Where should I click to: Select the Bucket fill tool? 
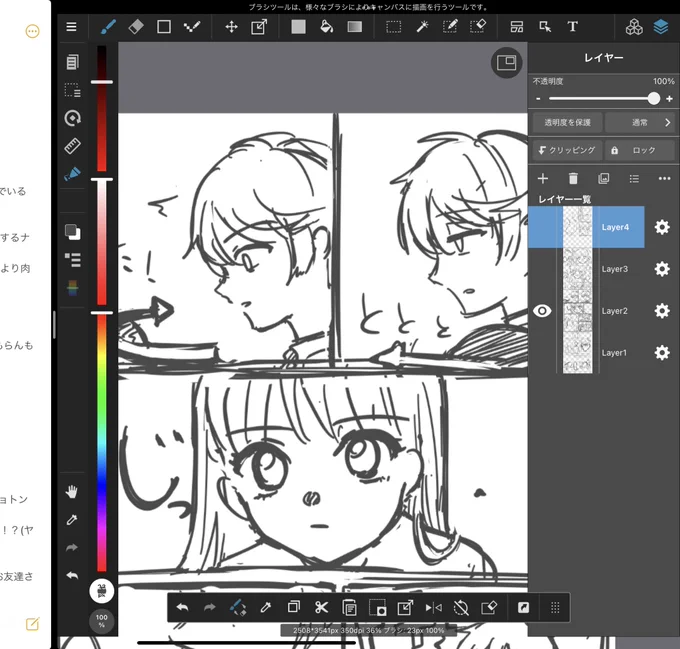pyautogui.click(x=326, y=27)
